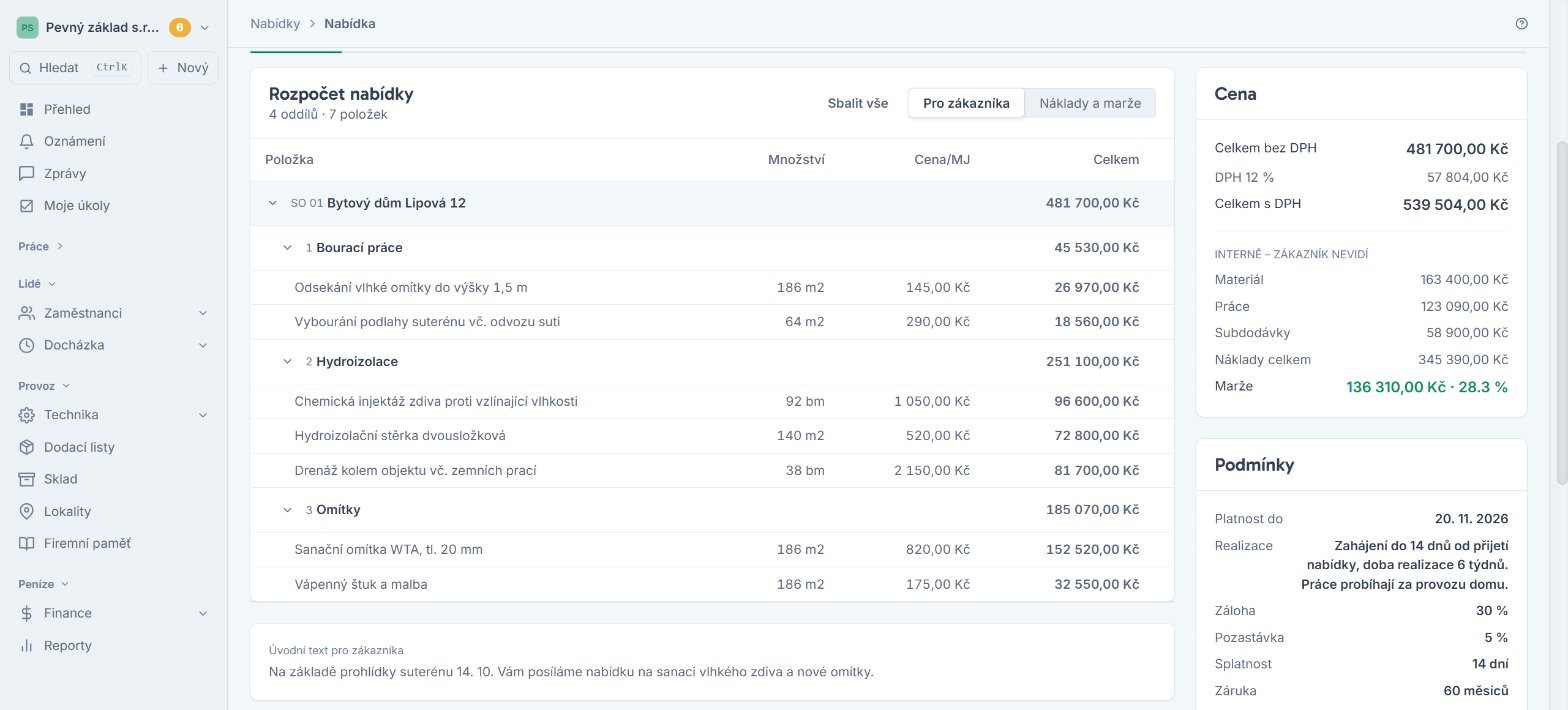
Task: Open the Přehled dashboard icon
Action: (27, 109)
